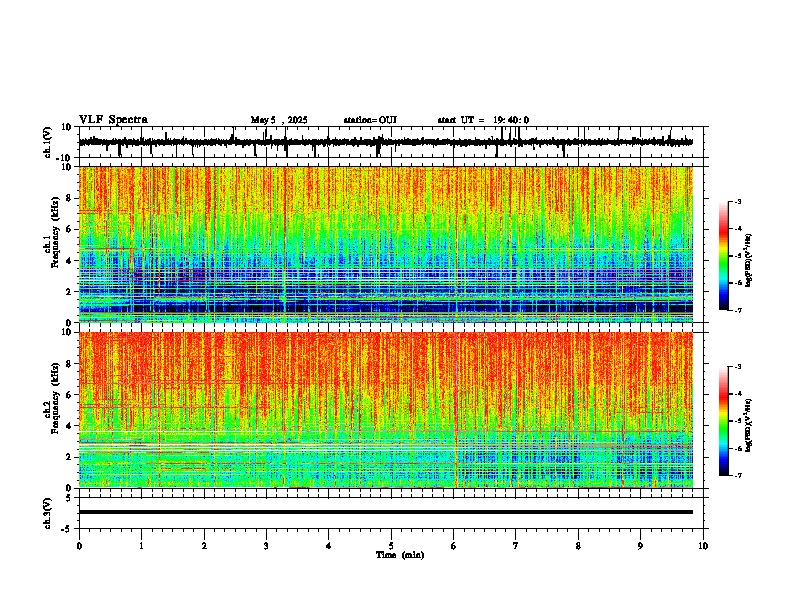Click inside the ch.2 spectrogram panel
This screenshot has height=612, width=792.
coord(386,410)
